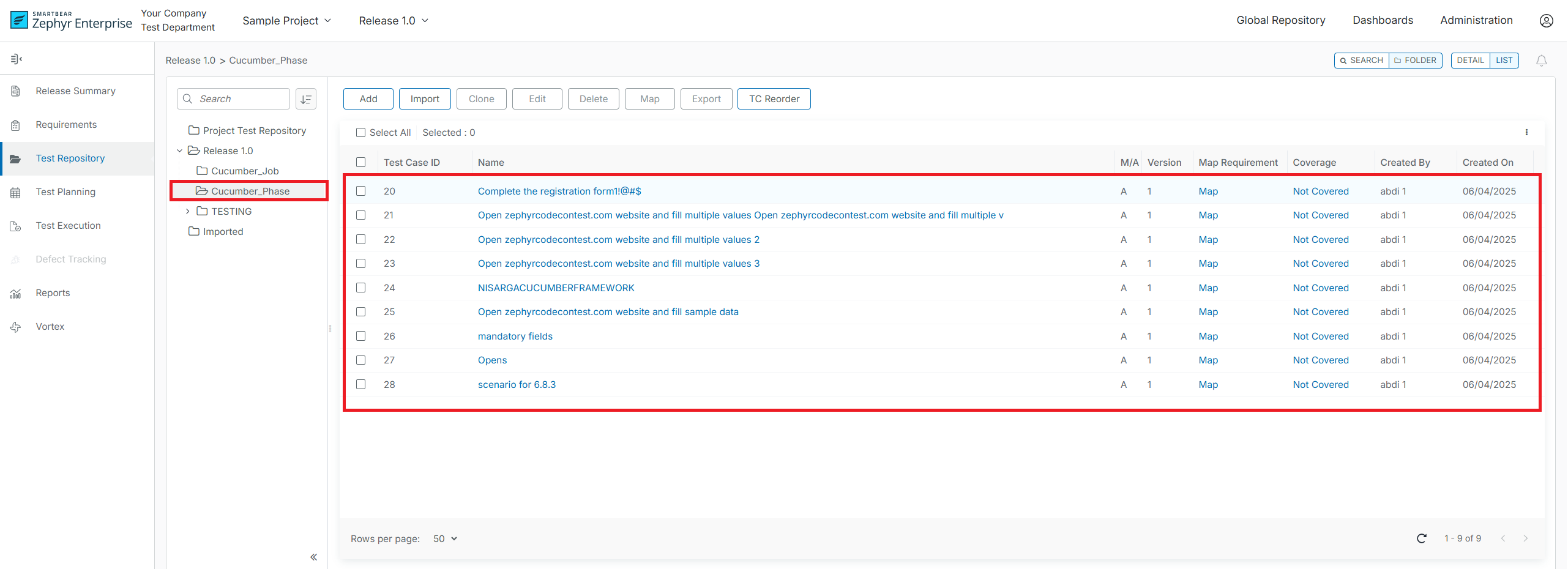Image resolution: width=1568 pixels, height=569 pixels.
Task: Select the Vortex sidebar item
Action: 50,326
